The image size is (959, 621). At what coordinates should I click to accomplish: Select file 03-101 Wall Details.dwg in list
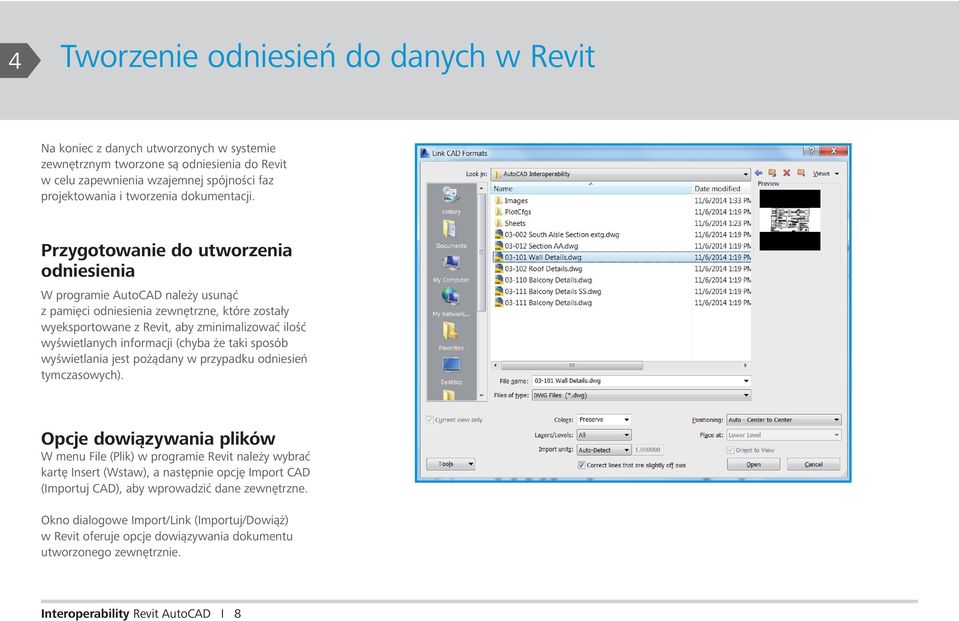(x=622, y=258)
